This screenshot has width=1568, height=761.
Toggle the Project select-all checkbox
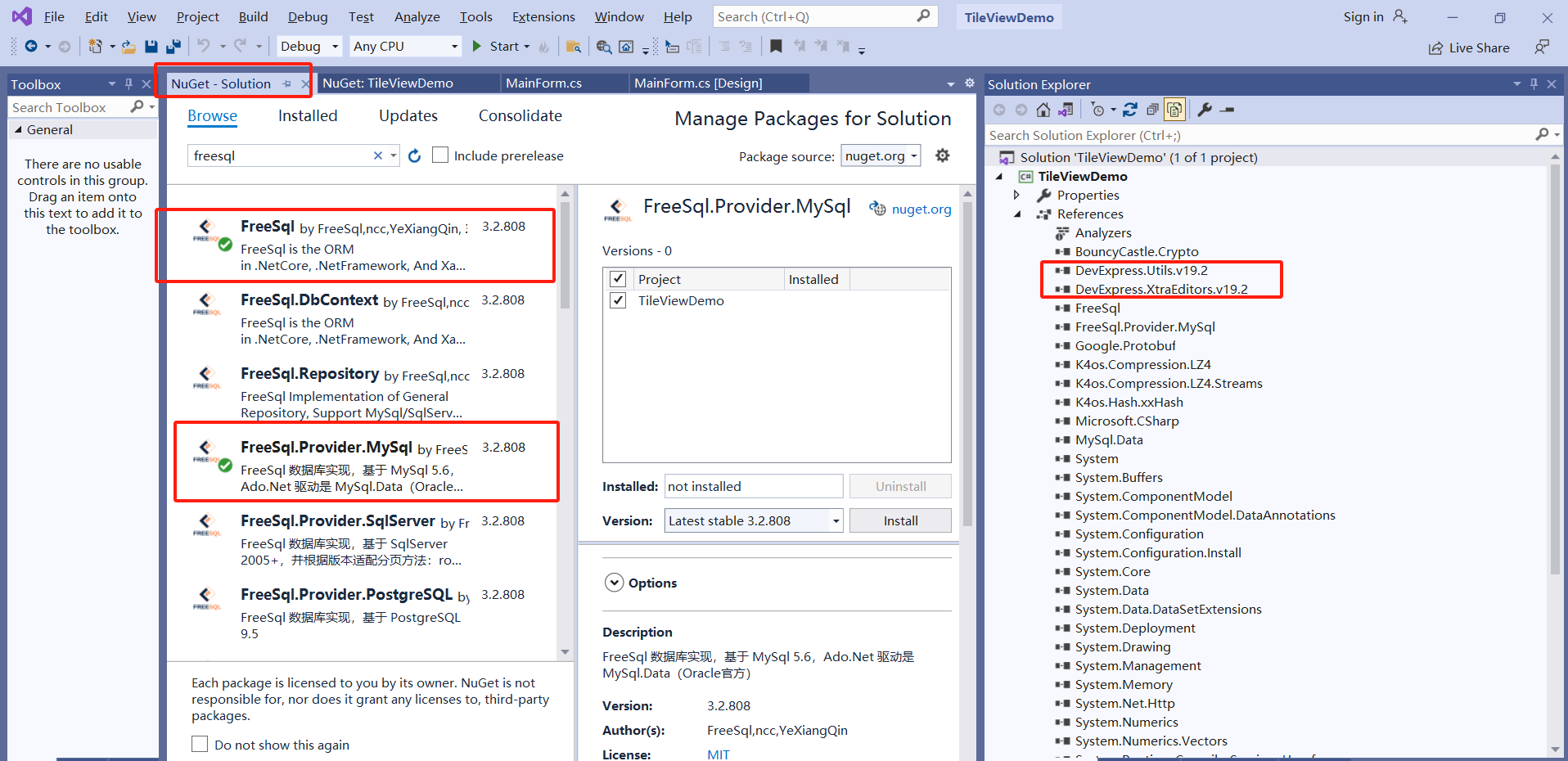[x=618, y=279]
